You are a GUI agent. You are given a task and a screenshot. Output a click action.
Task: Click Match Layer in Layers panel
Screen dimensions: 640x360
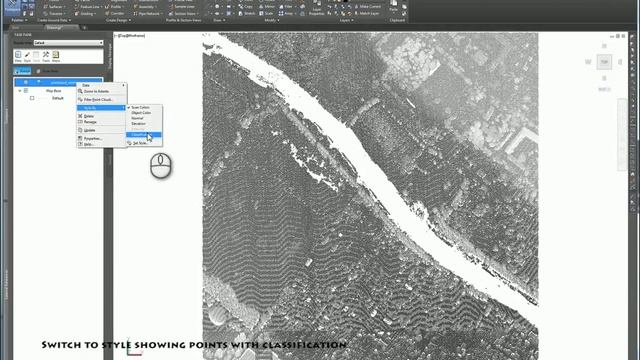click(x=367, y=13)
